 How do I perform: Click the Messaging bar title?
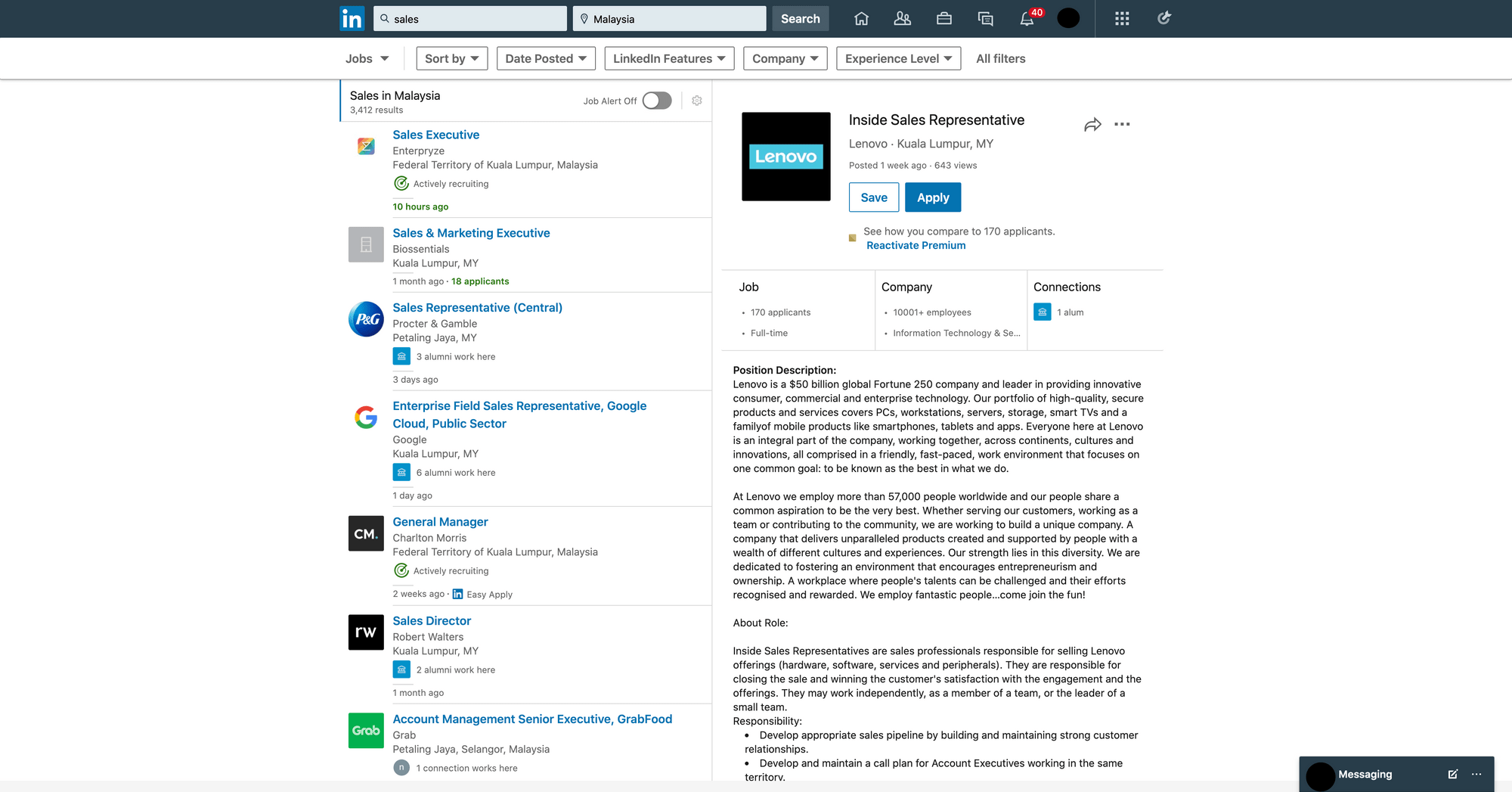click(1365, 774)
